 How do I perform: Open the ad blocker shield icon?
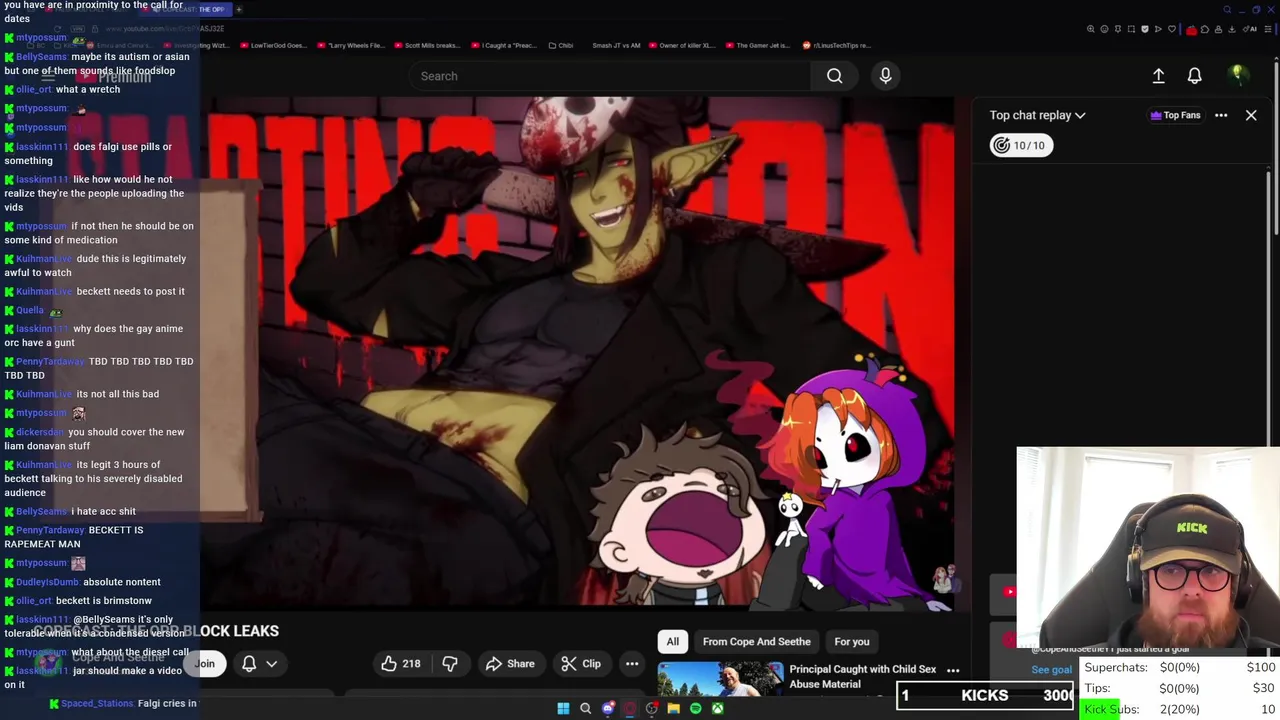[x=1145, y=29]
